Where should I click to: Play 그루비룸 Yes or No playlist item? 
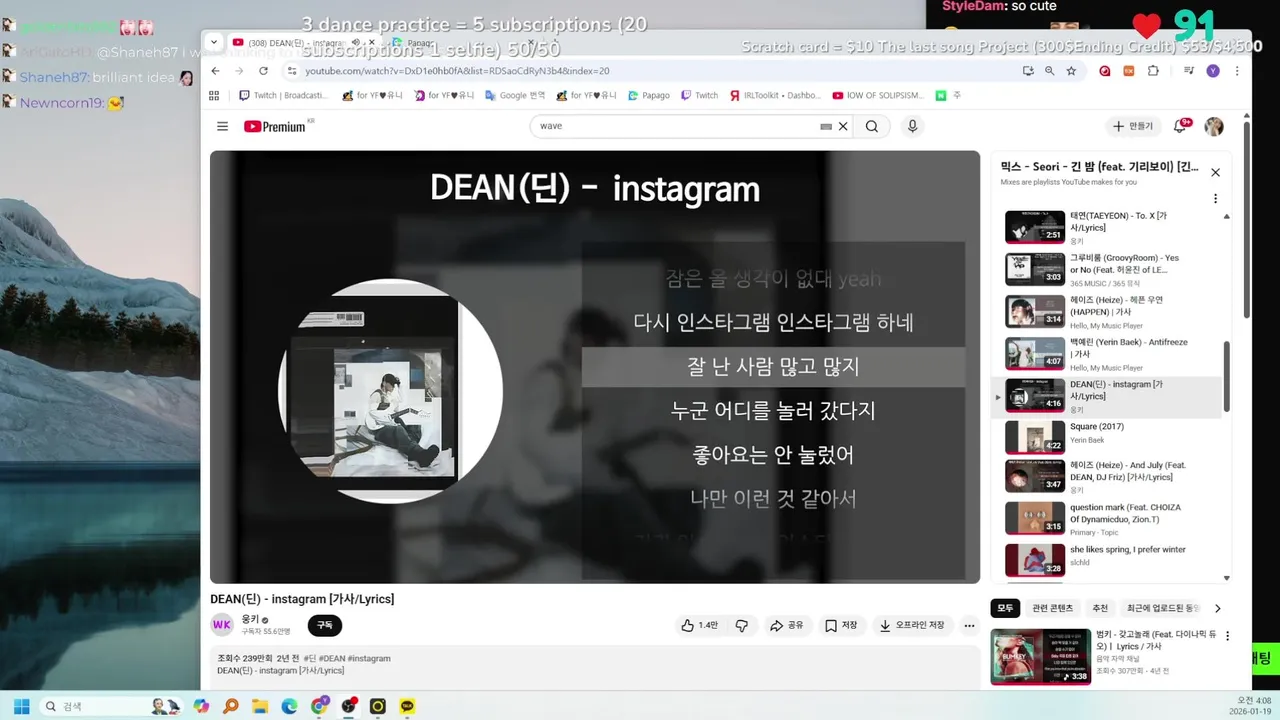1110,269
